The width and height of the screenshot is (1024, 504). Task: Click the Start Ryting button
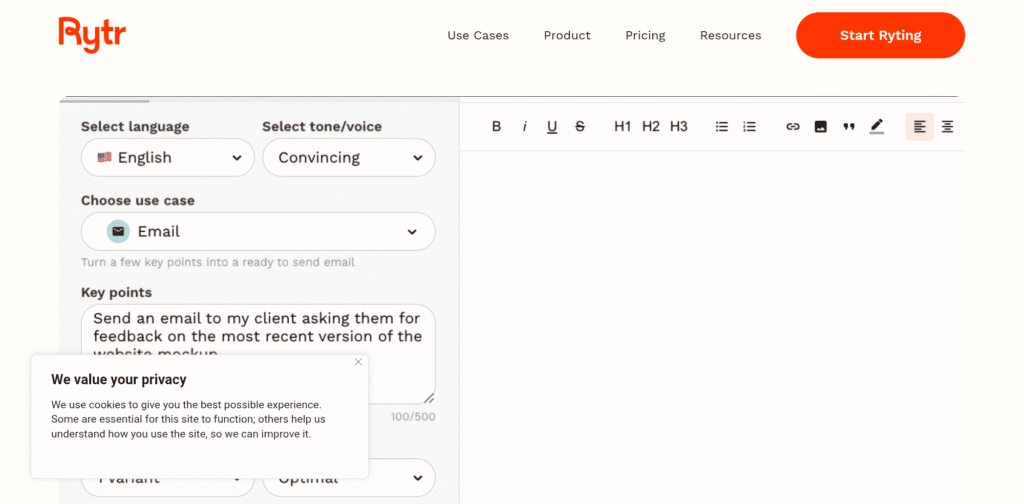880,36
